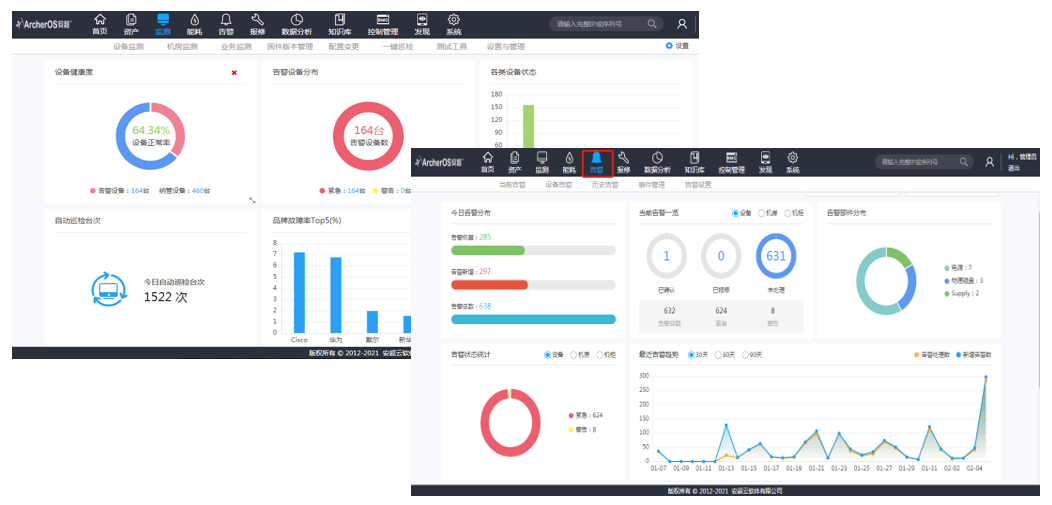Open 设置 gear link below rear window's search bar
The width and height of the screenshot is (1052, 505).
677,46
